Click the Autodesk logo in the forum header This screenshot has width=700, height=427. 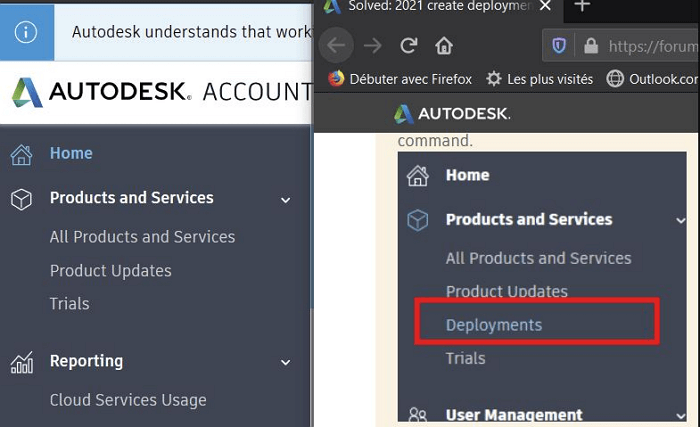pos(452,114)
